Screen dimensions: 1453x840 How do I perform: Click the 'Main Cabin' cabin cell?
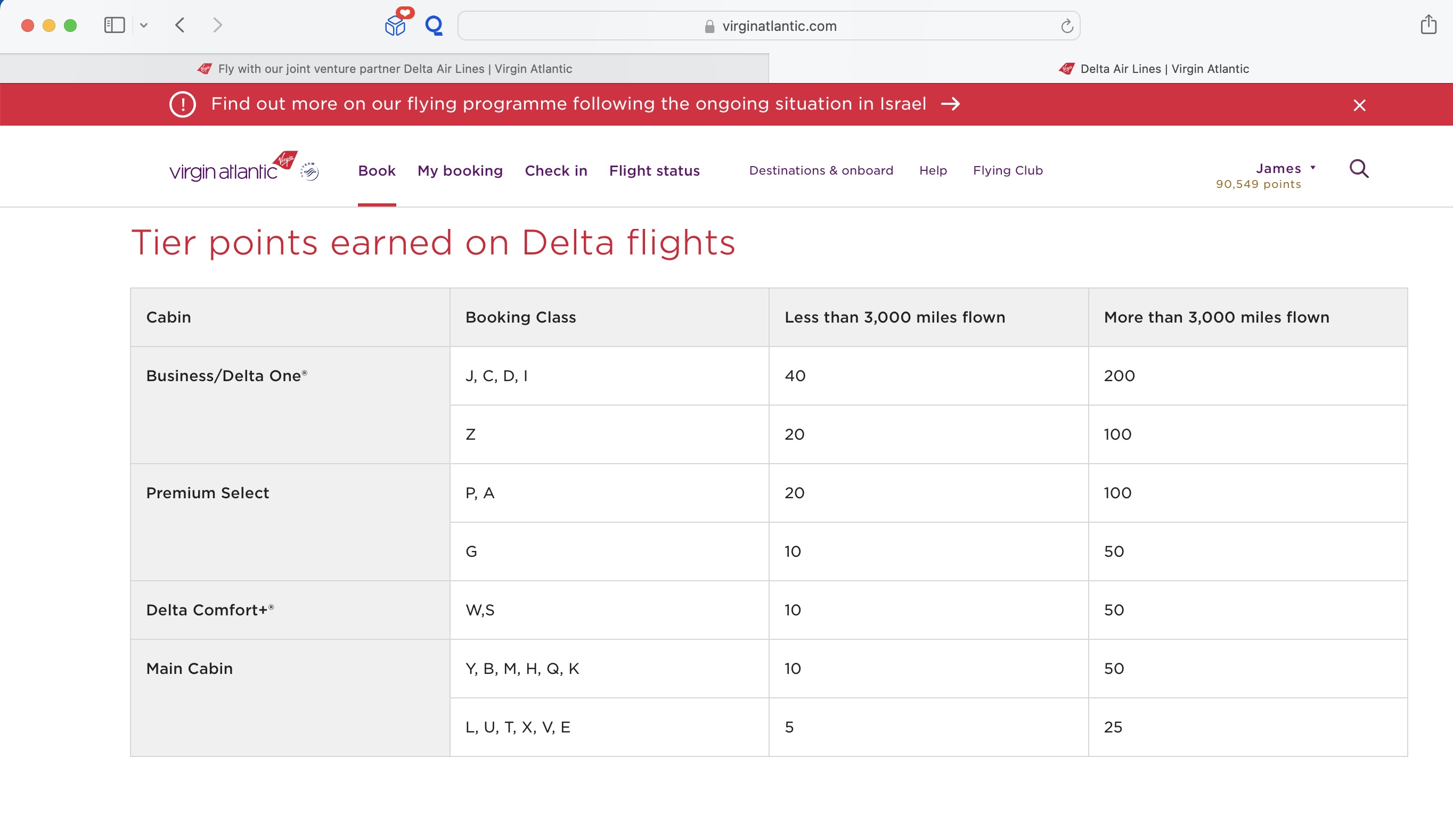click(x=290, y=698)
